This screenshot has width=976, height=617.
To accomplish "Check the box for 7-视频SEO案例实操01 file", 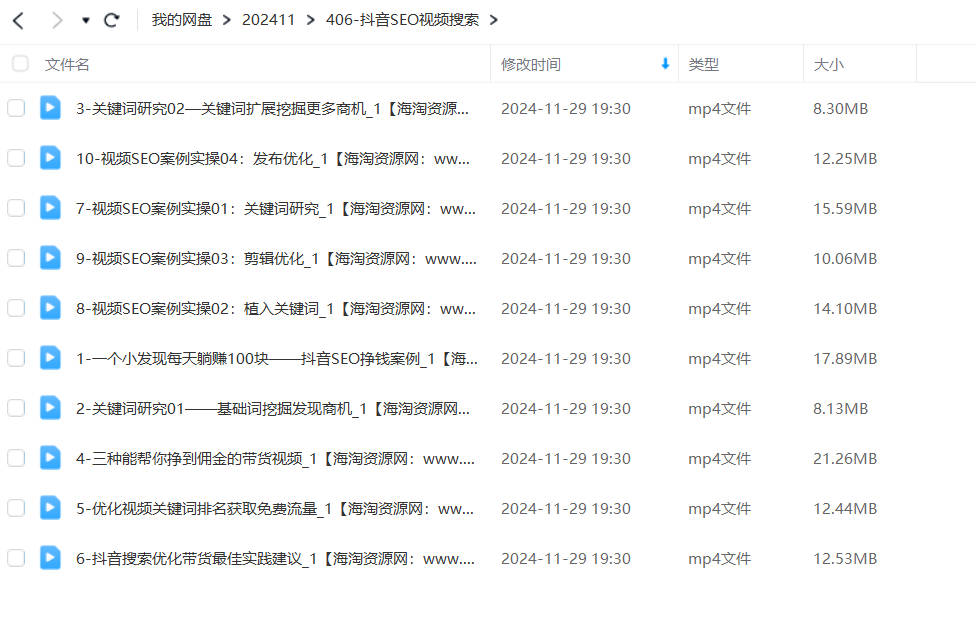I will [16, 208].
